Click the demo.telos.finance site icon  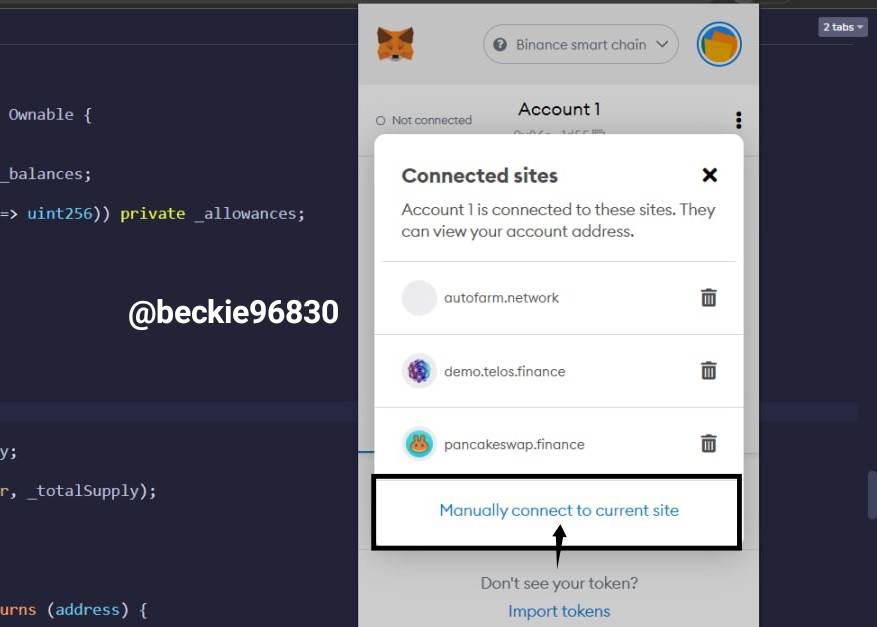coord(419,371)
